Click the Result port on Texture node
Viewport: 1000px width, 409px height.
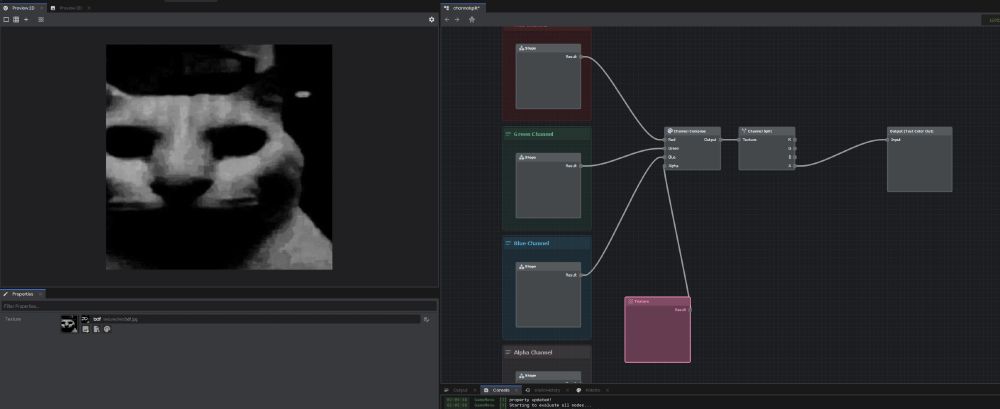pyautogui.click(x=690, y=309)
